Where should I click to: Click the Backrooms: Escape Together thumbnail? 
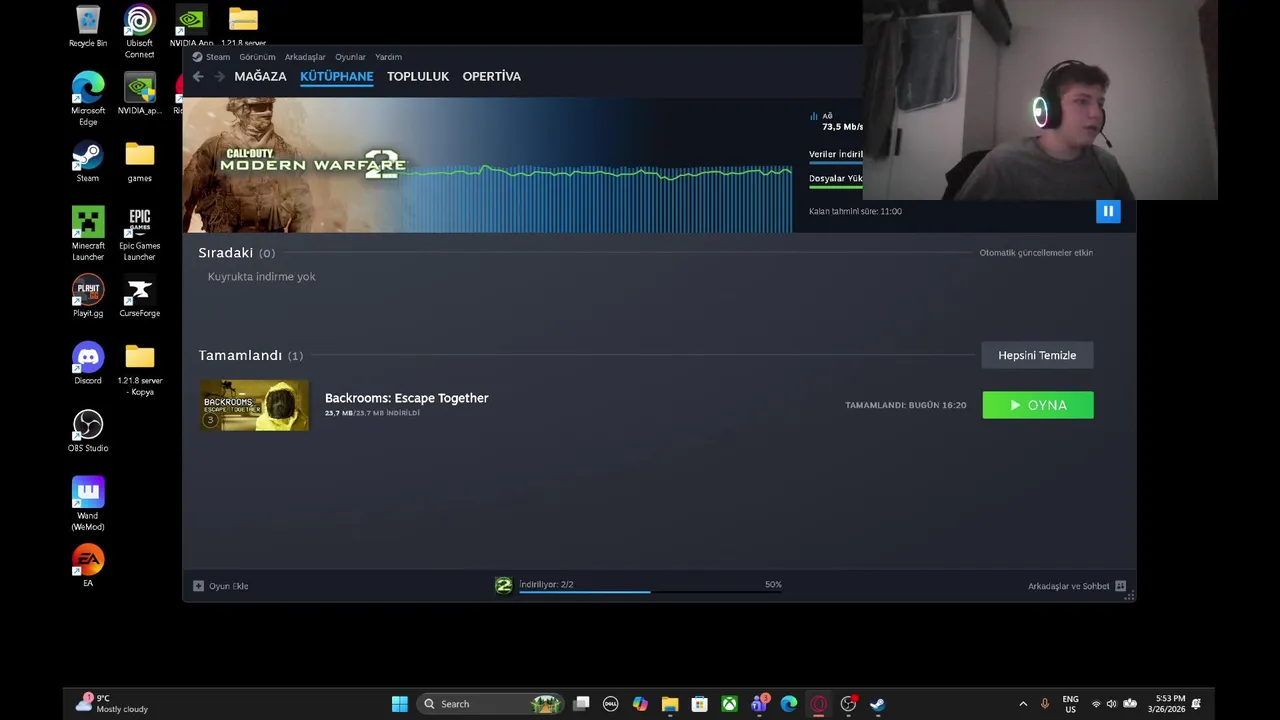254,405
